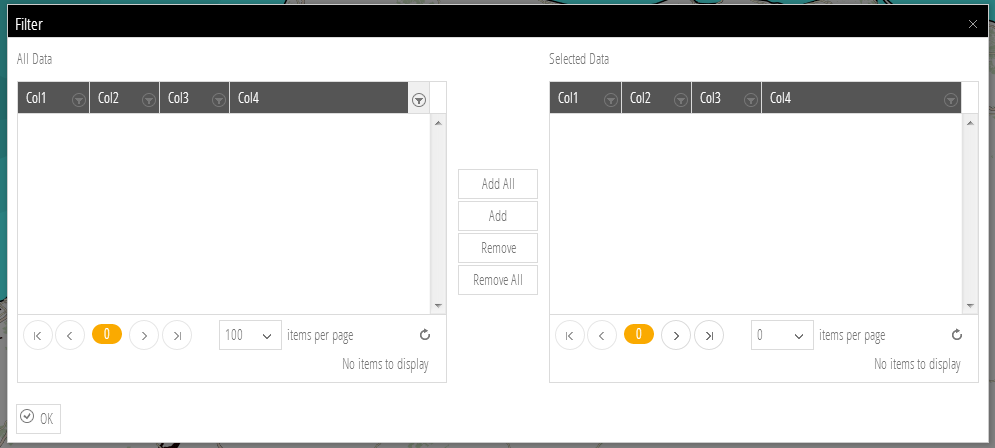Open All Data items per page dropdown

[x=250, y=336]
